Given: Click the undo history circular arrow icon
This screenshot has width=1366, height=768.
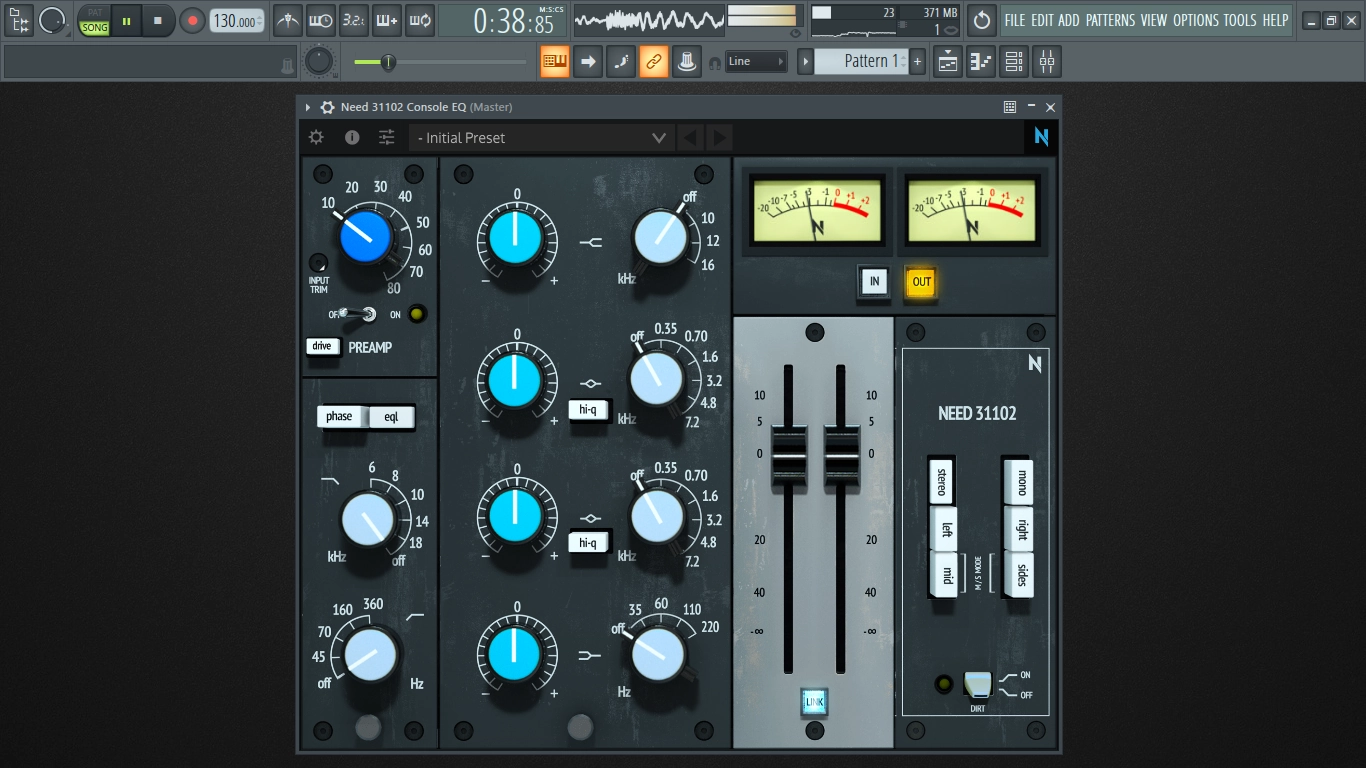Looking at the screenshot, I should (x=982, y=20).
